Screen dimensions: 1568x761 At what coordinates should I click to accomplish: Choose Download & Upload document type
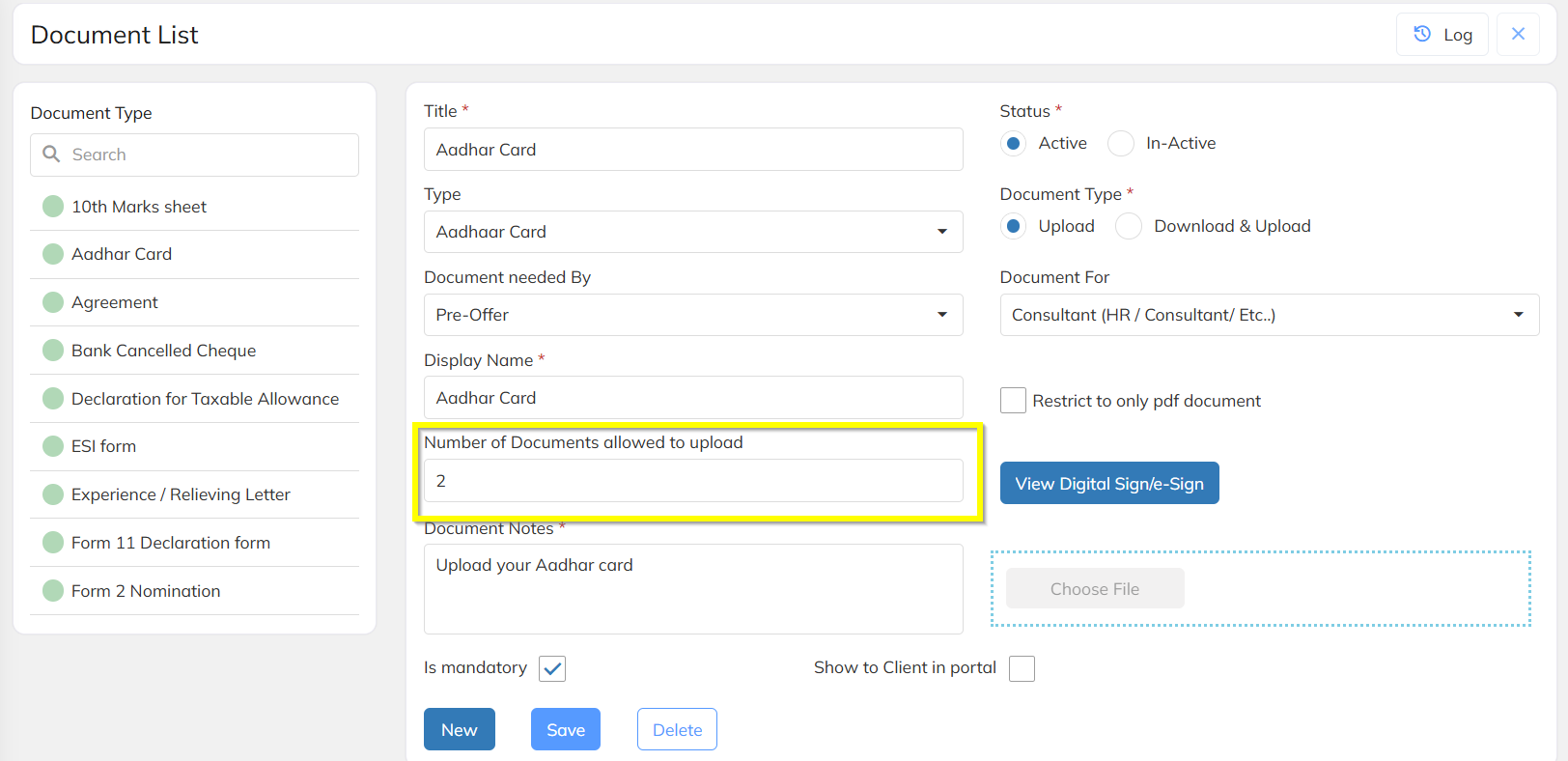point(1129,227)
